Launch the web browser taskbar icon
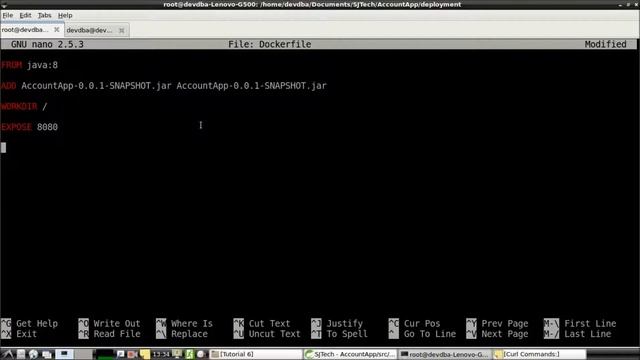The width and height of the screenshot is (640, 360). (33, 354)
